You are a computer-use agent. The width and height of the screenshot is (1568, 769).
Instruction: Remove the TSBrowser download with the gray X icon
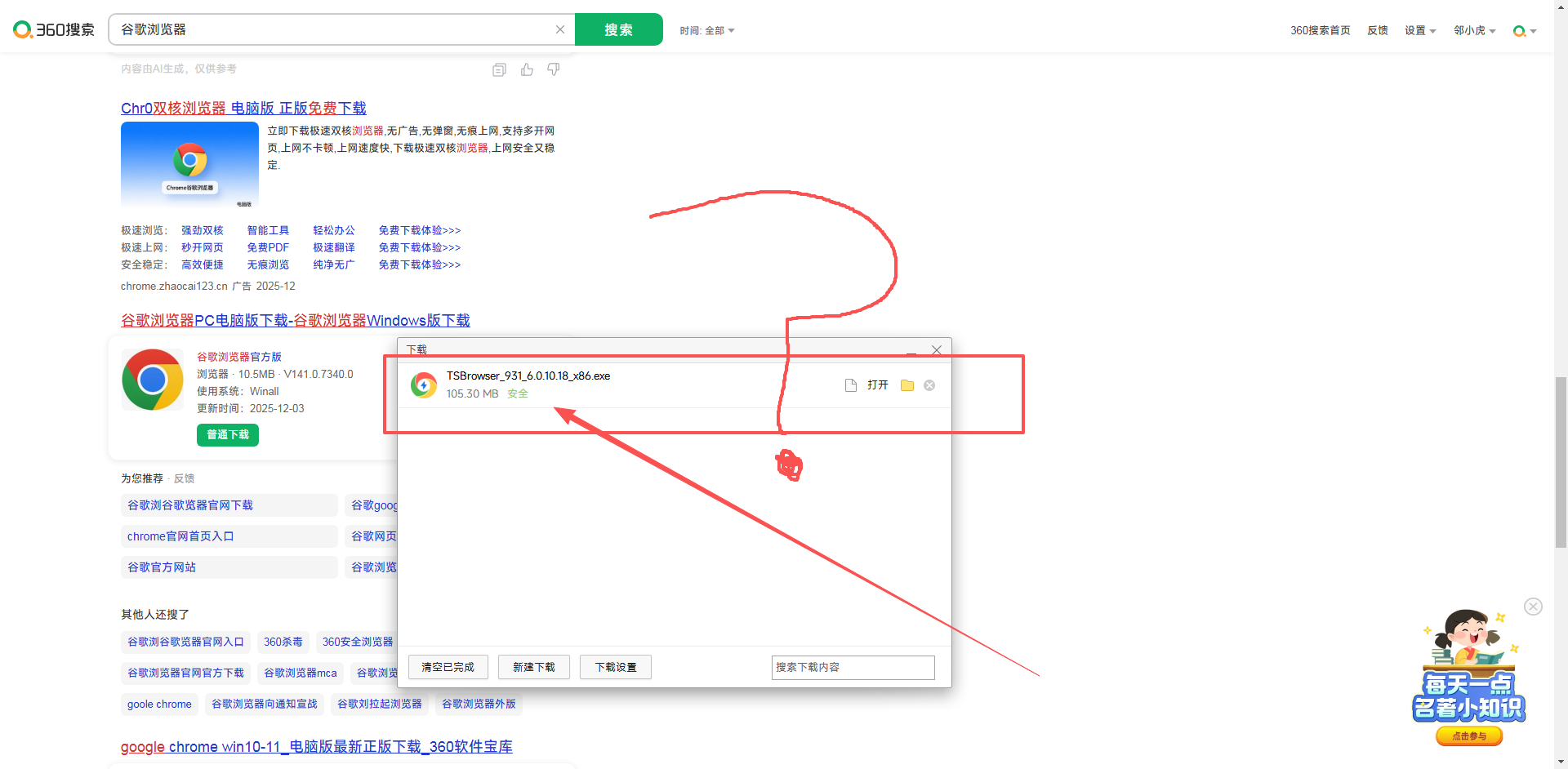929,385
